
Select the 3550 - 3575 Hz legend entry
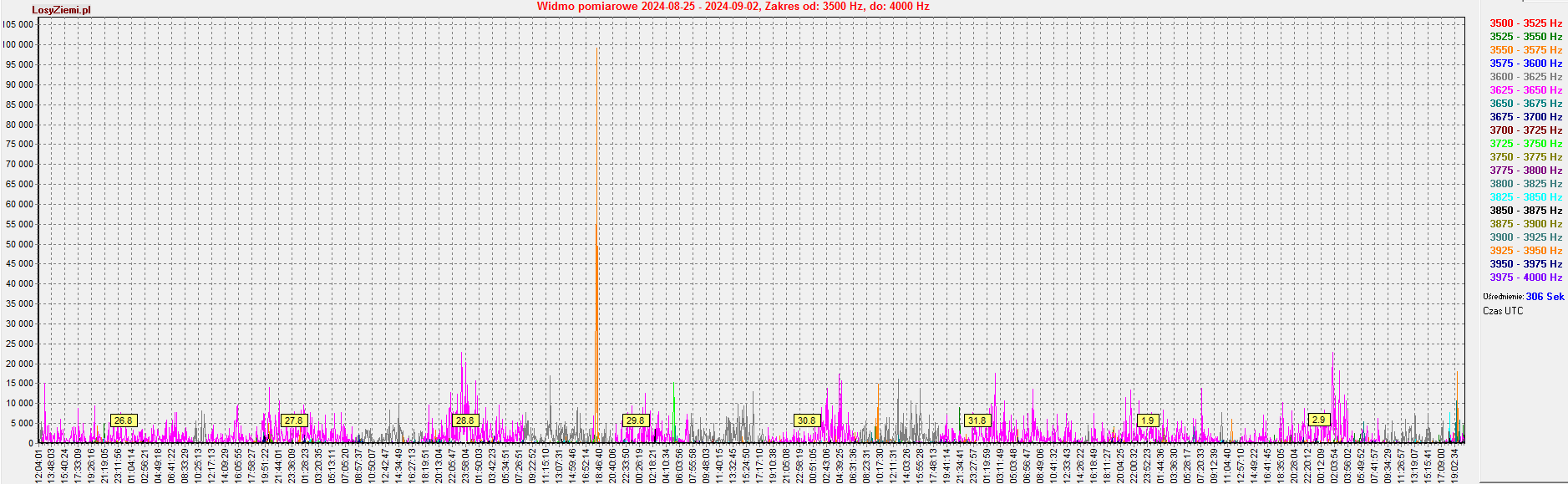coord(1525,50)
